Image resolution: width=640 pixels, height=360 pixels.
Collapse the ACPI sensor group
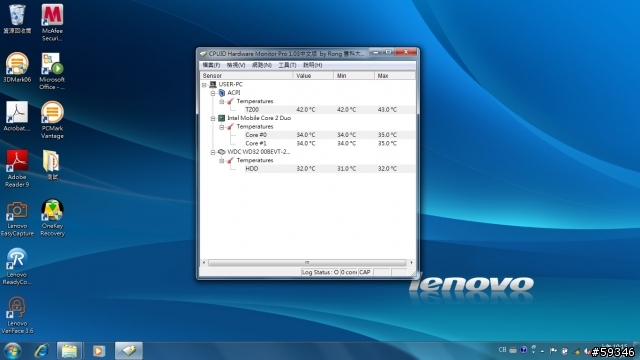pyautogui.click(x=213, y=93)
